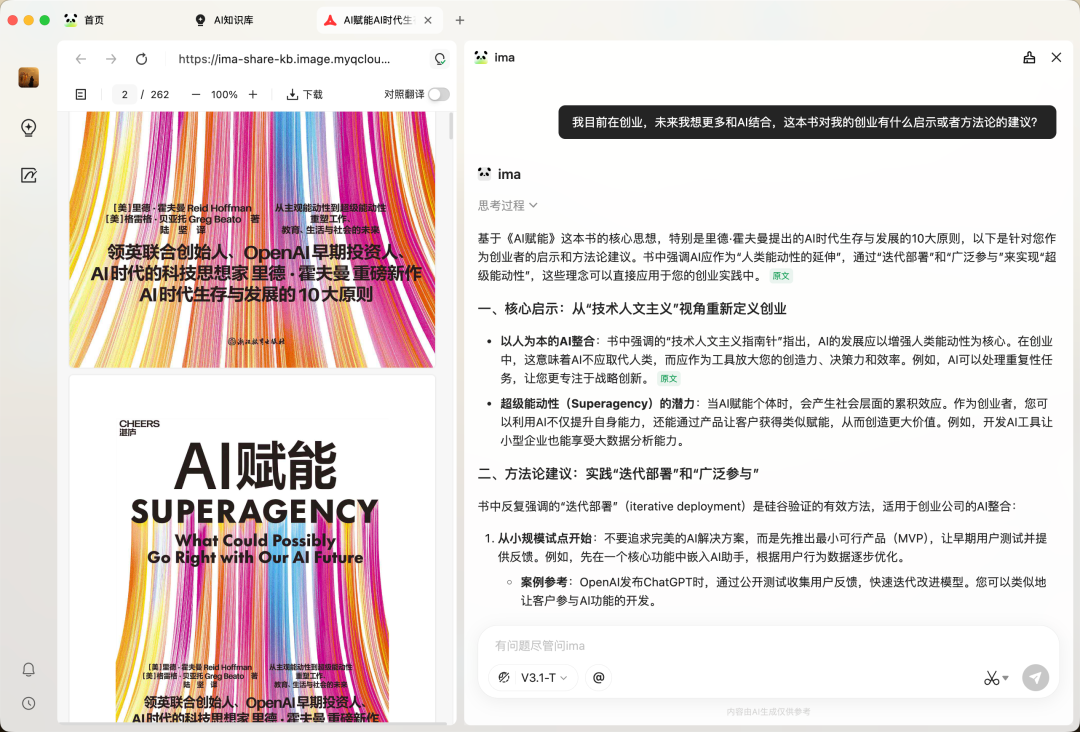This screenshot has height=732, width=1080.
Task: Click the page number field showing 2
Action: point(124,94)
